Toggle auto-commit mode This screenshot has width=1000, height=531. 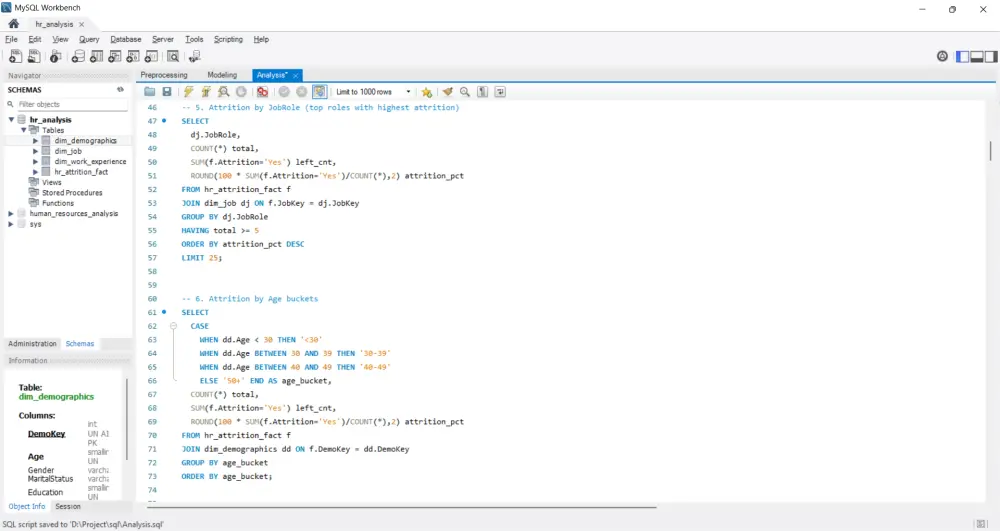(x=320, y=92)
